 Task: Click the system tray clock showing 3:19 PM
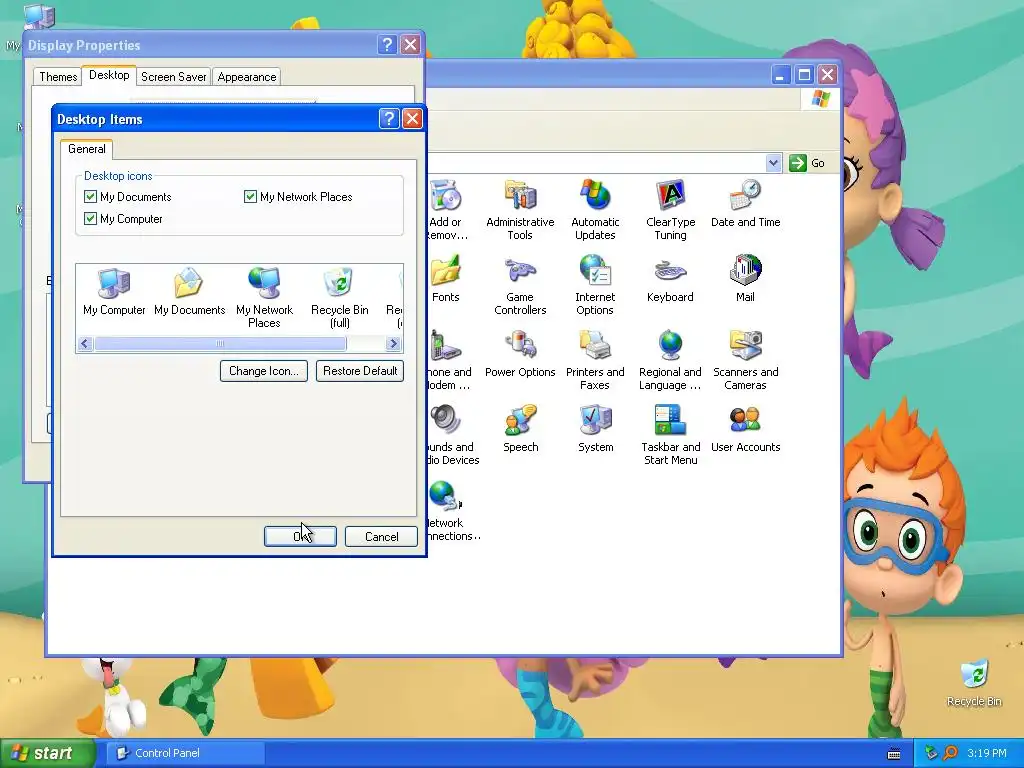click(987, 753)
